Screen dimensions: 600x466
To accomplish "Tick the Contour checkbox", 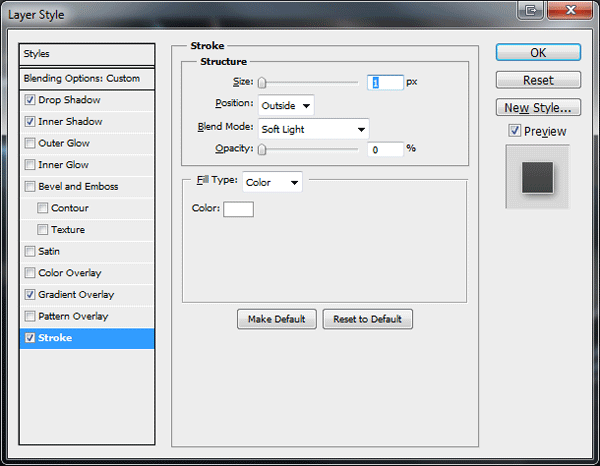I will click(x=42, y=208).
